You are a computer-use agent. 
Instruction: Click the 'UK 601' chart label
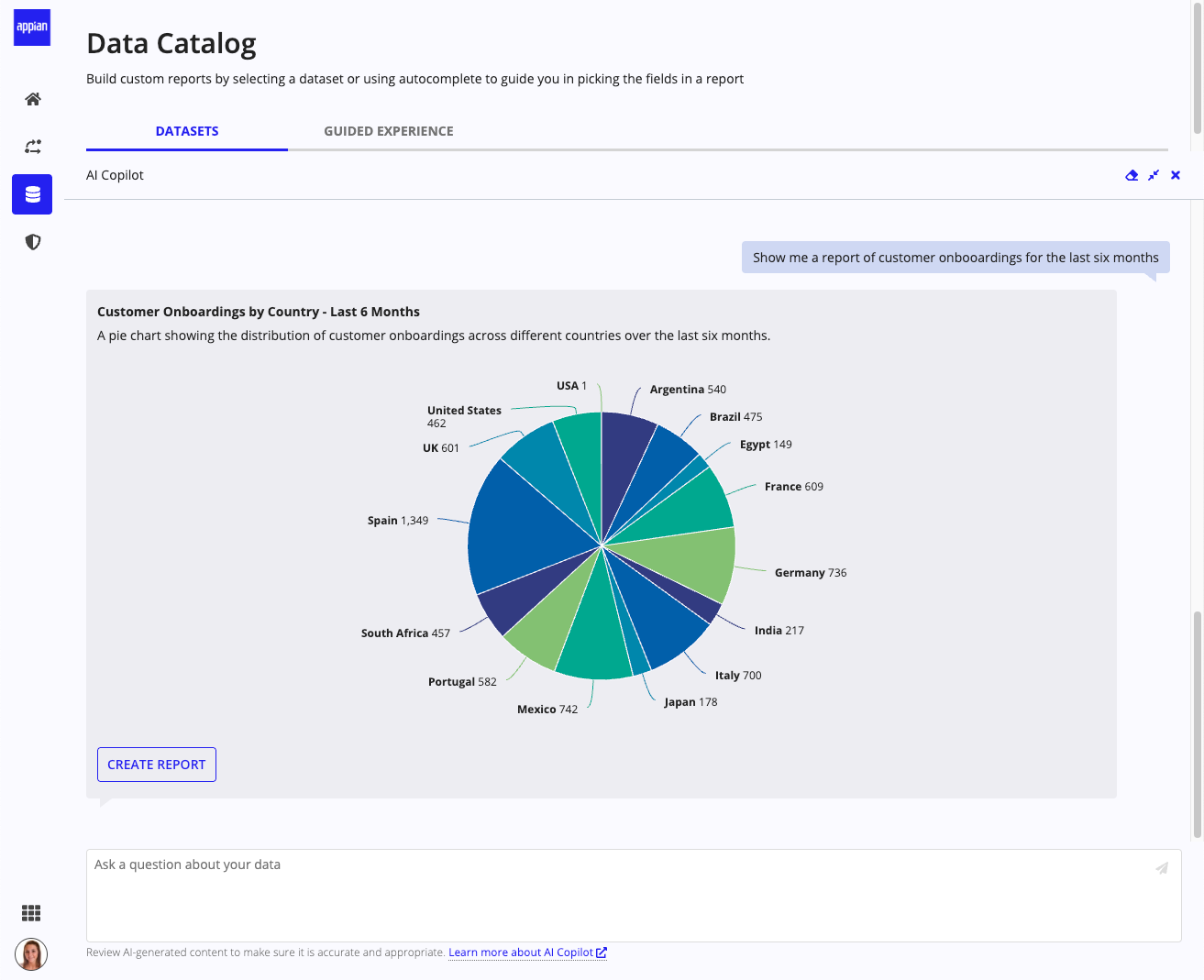tap(441, 448)
